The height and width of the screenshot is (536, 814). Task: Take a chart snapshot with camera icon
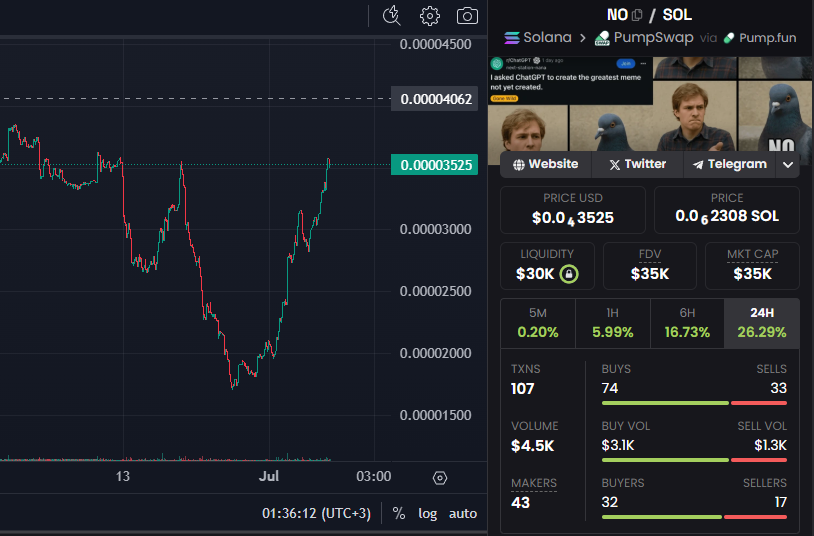coord(467,16)
